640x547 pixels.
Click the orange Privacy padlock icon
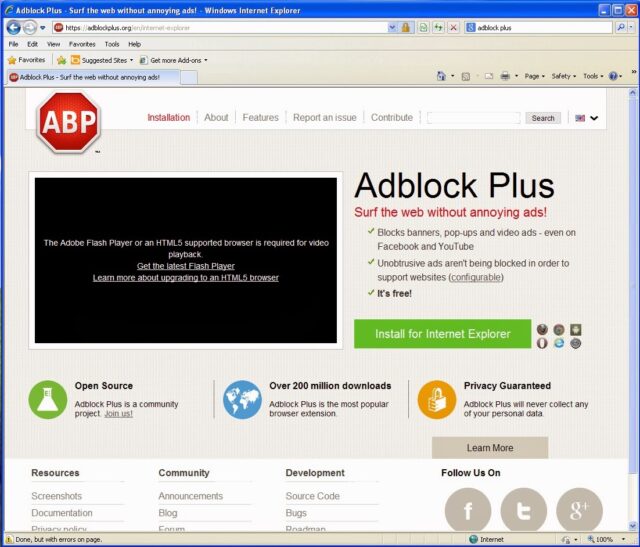coord(437,400)
